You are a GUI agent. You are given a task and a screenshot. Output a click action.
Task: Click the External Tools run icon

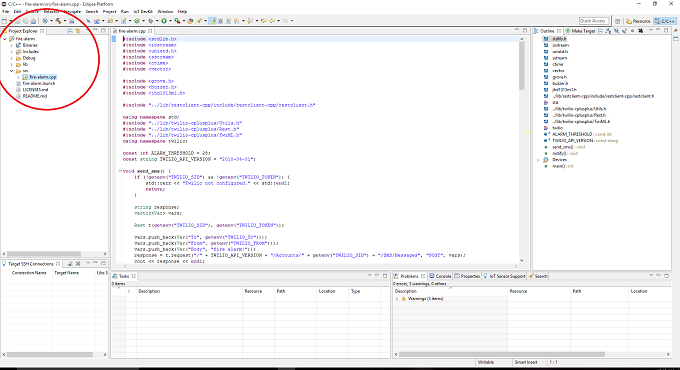pyautogui.click(x=177, y=21)
